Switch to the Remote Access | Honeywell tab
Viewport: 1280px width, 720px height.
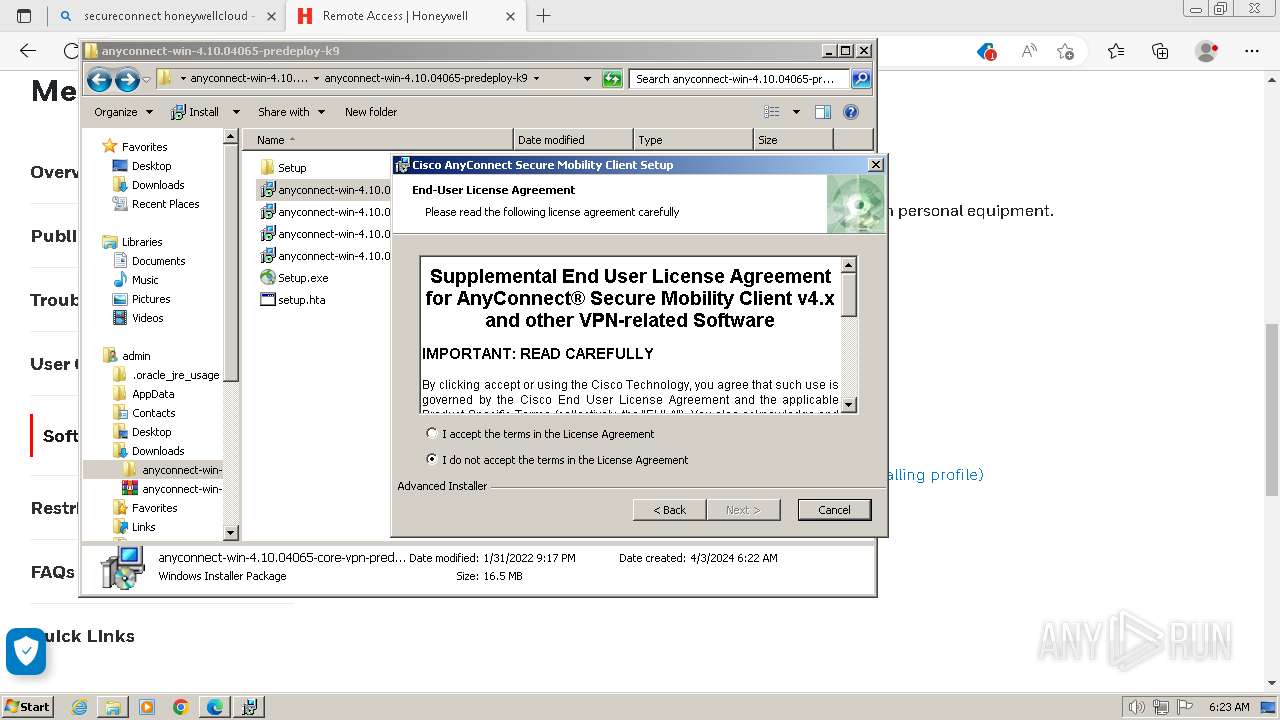click(x=395, y=16)
